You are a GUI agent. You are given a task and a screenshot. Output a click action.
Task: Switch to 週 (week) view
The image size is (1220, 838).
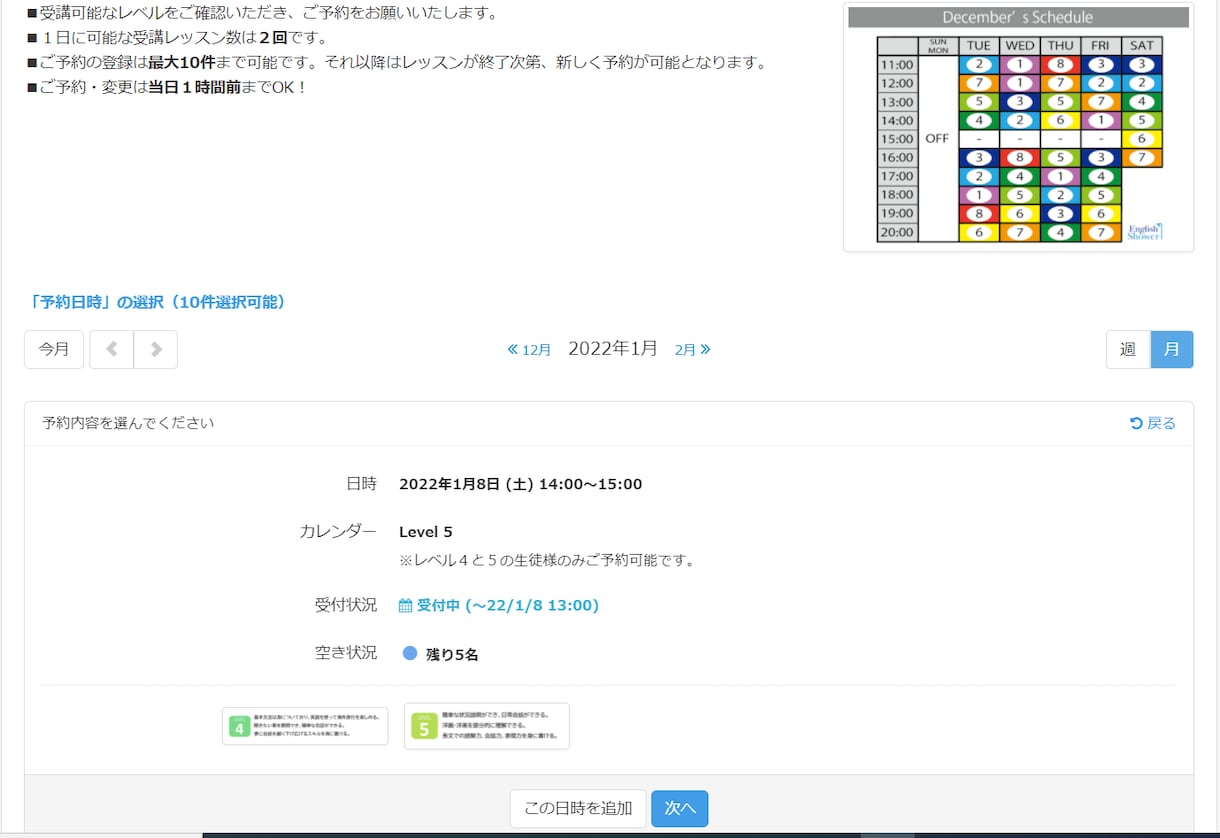1128,350
